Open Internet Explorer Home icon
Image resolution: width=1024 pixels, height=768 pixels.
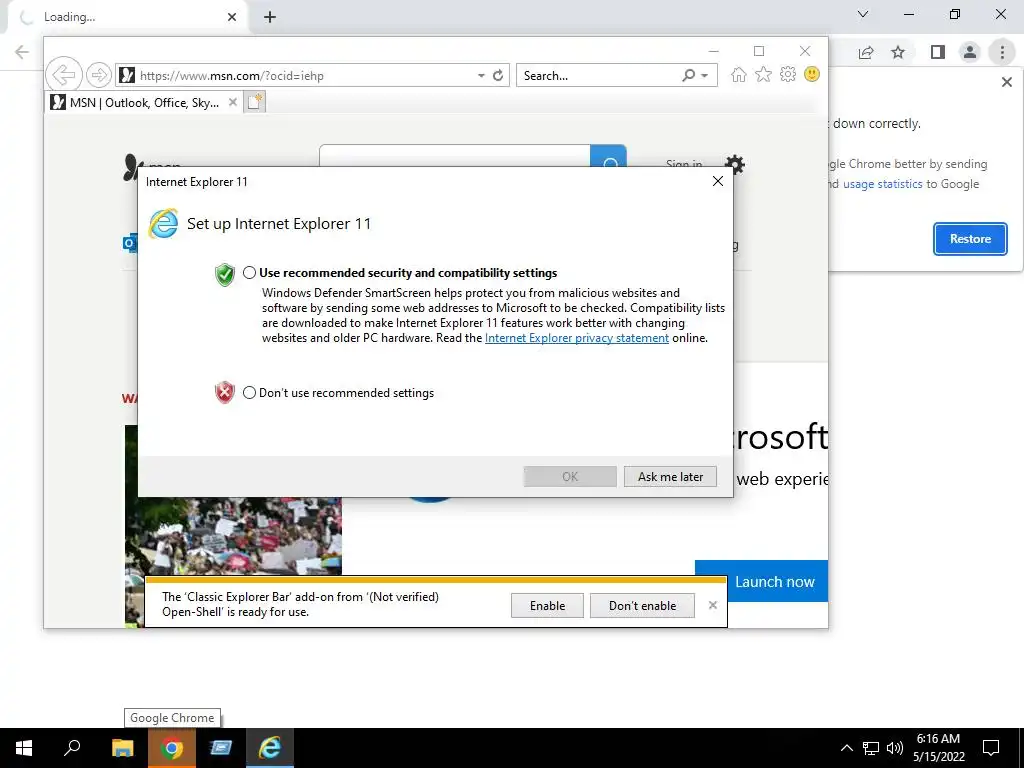point(739,74)
